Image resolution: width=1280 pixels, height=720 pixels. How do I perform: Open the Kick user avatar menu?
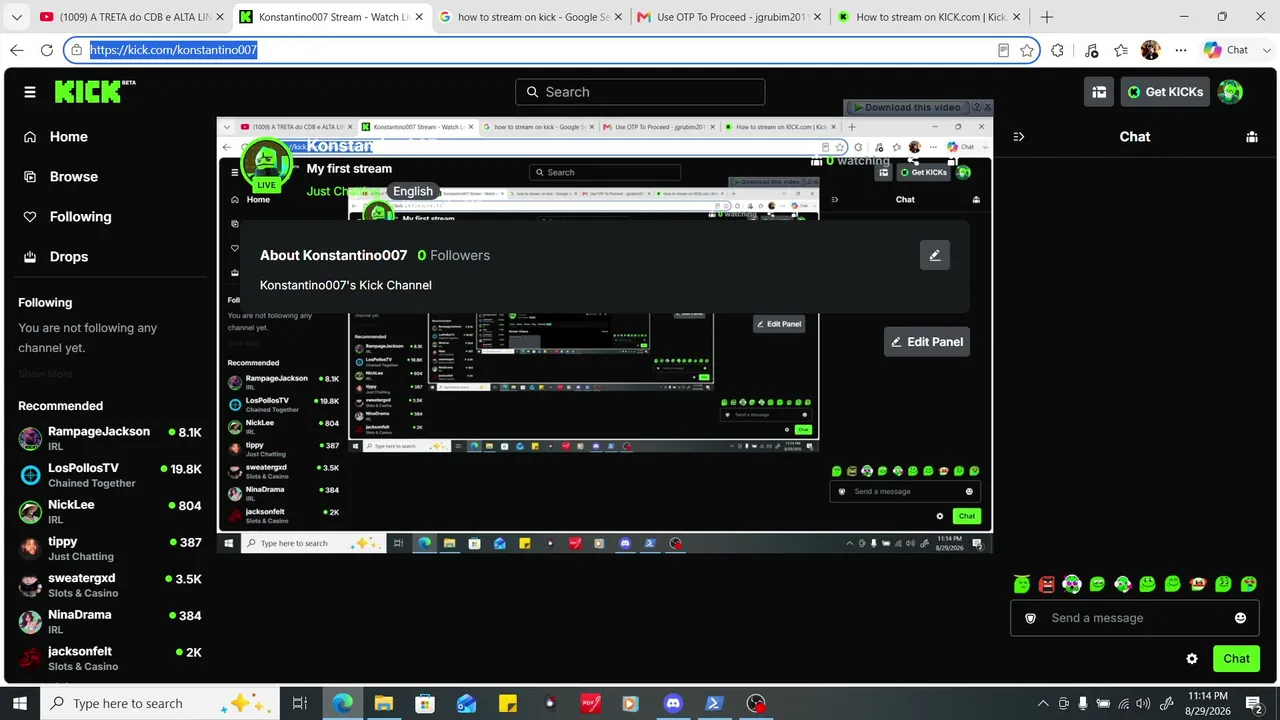pyautogui.click(x=1230, y=92)
